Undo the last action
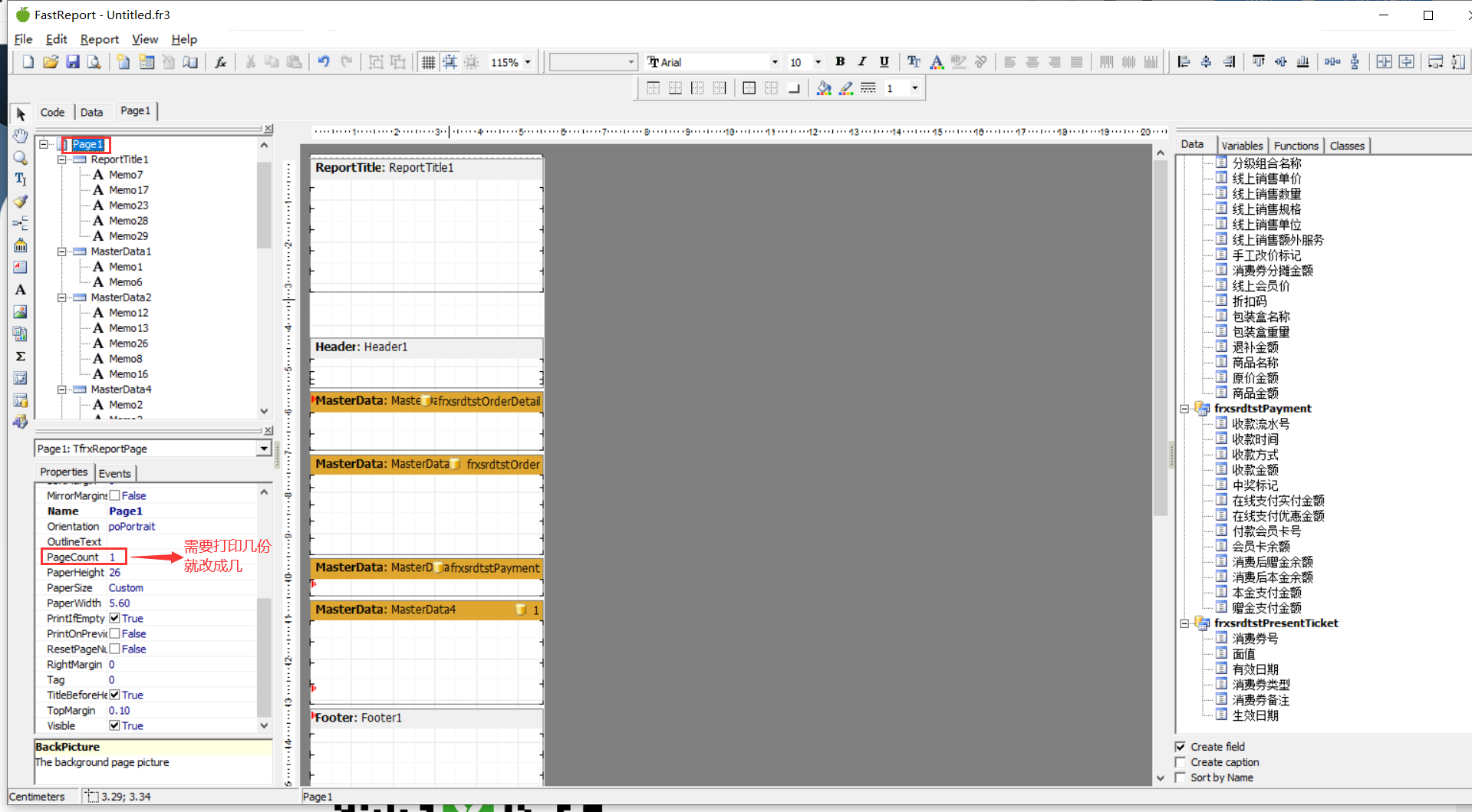This screenshot has height=812, width=1472. (x=324, y=62)
